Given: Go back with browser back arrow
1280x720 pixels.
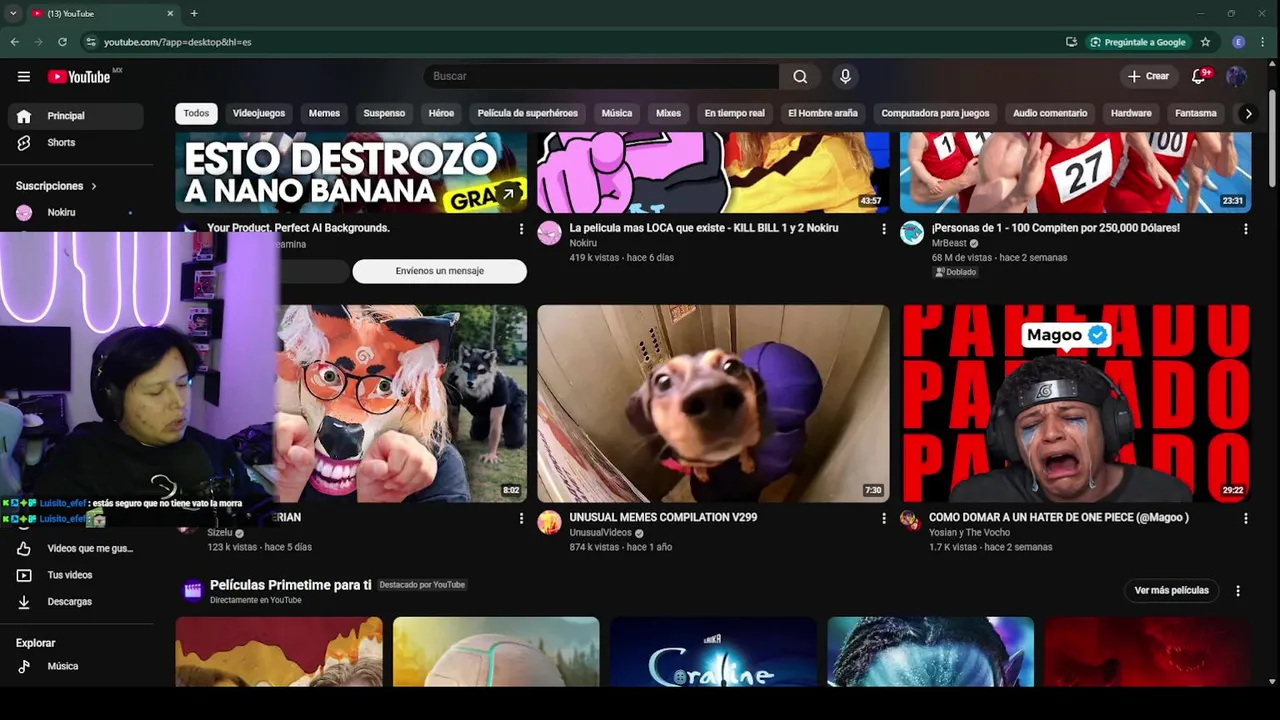Looking at the screenshot, I should [14, 42].
